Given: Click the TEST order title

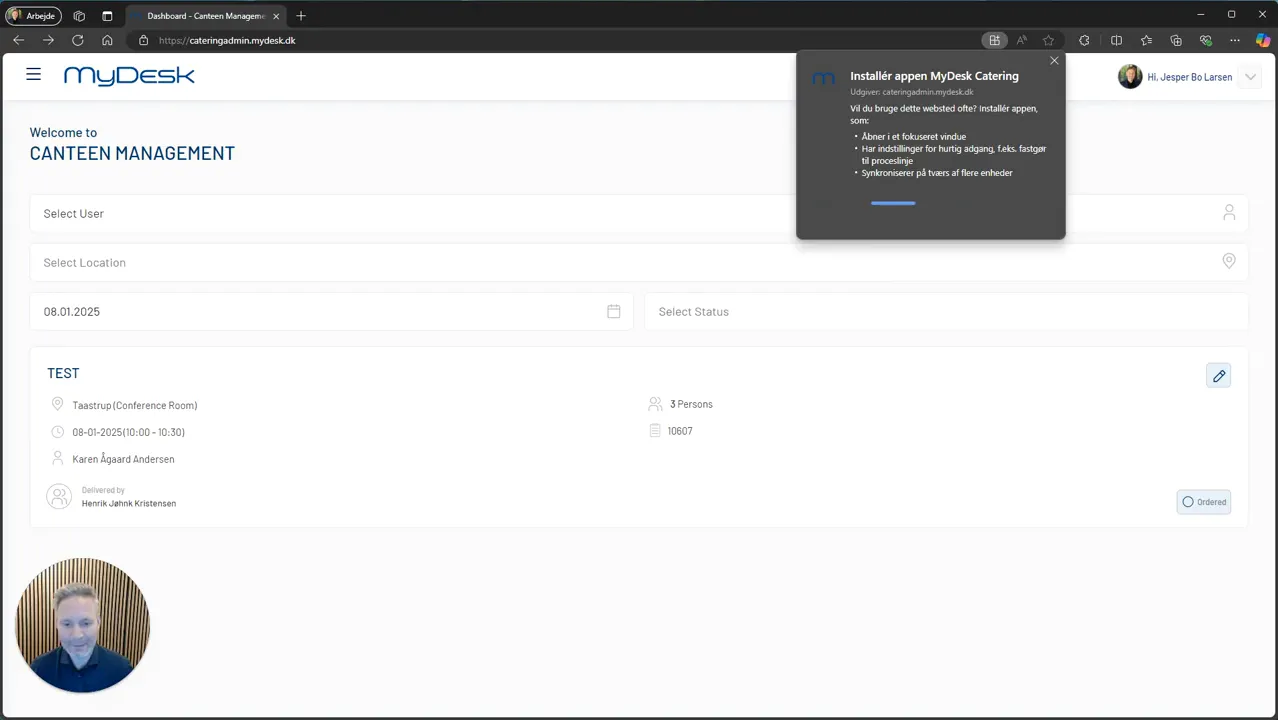Looking at the screenshot, I should 63,373.
